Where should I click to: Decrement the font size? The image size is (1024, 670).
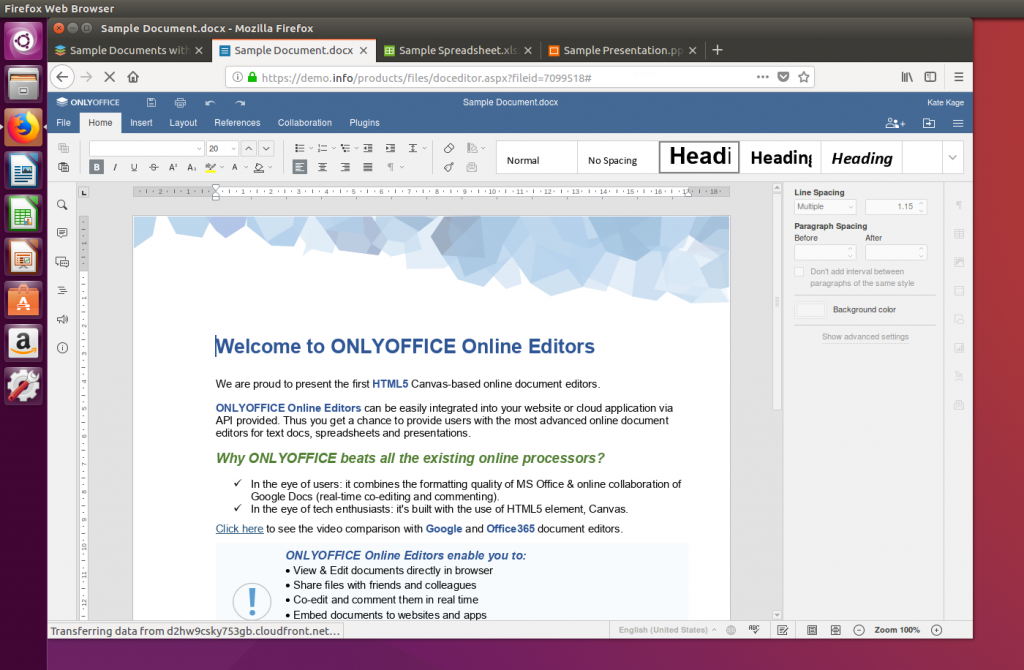[x=266, y=148]
